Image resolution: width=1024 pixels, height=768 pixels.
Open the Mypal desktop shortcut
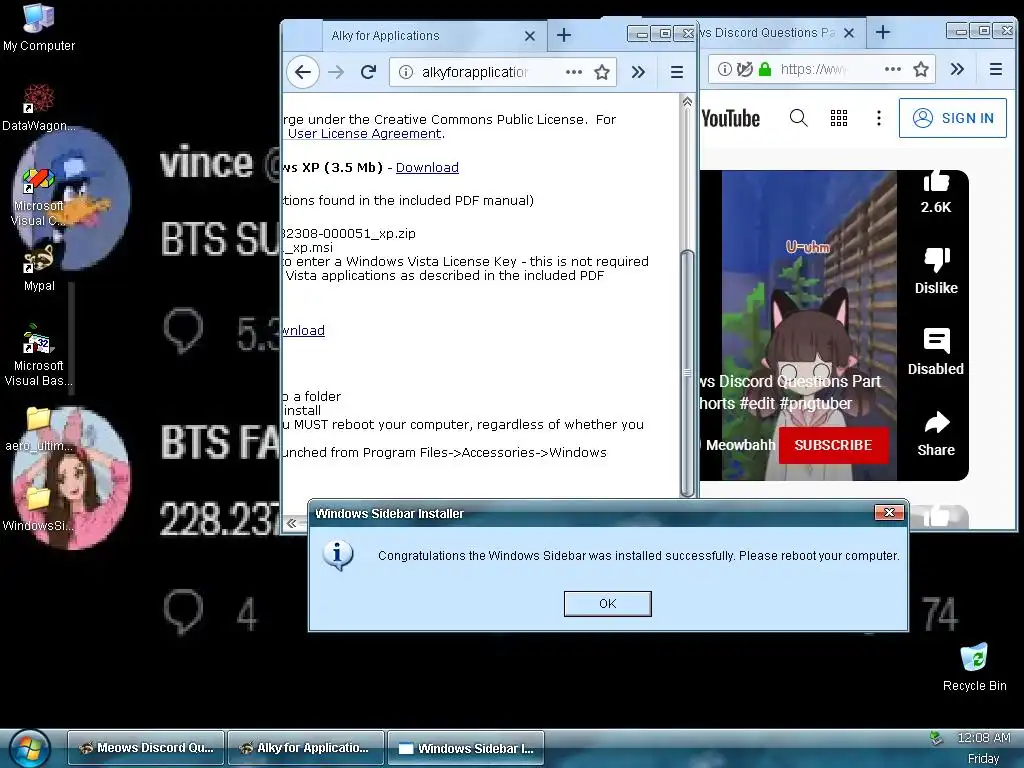[39, 268]
